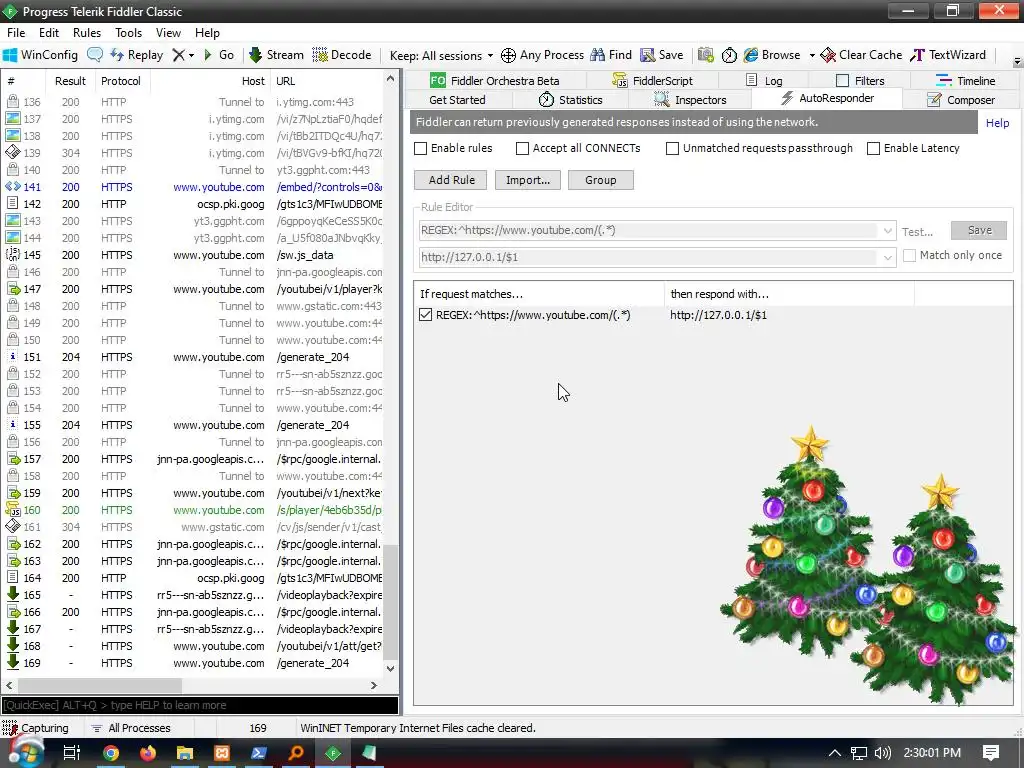Image resolution: width=1024 pixels, height=768 pixels.
Task: Click the QuickExec command box
Action: (200, 705)
